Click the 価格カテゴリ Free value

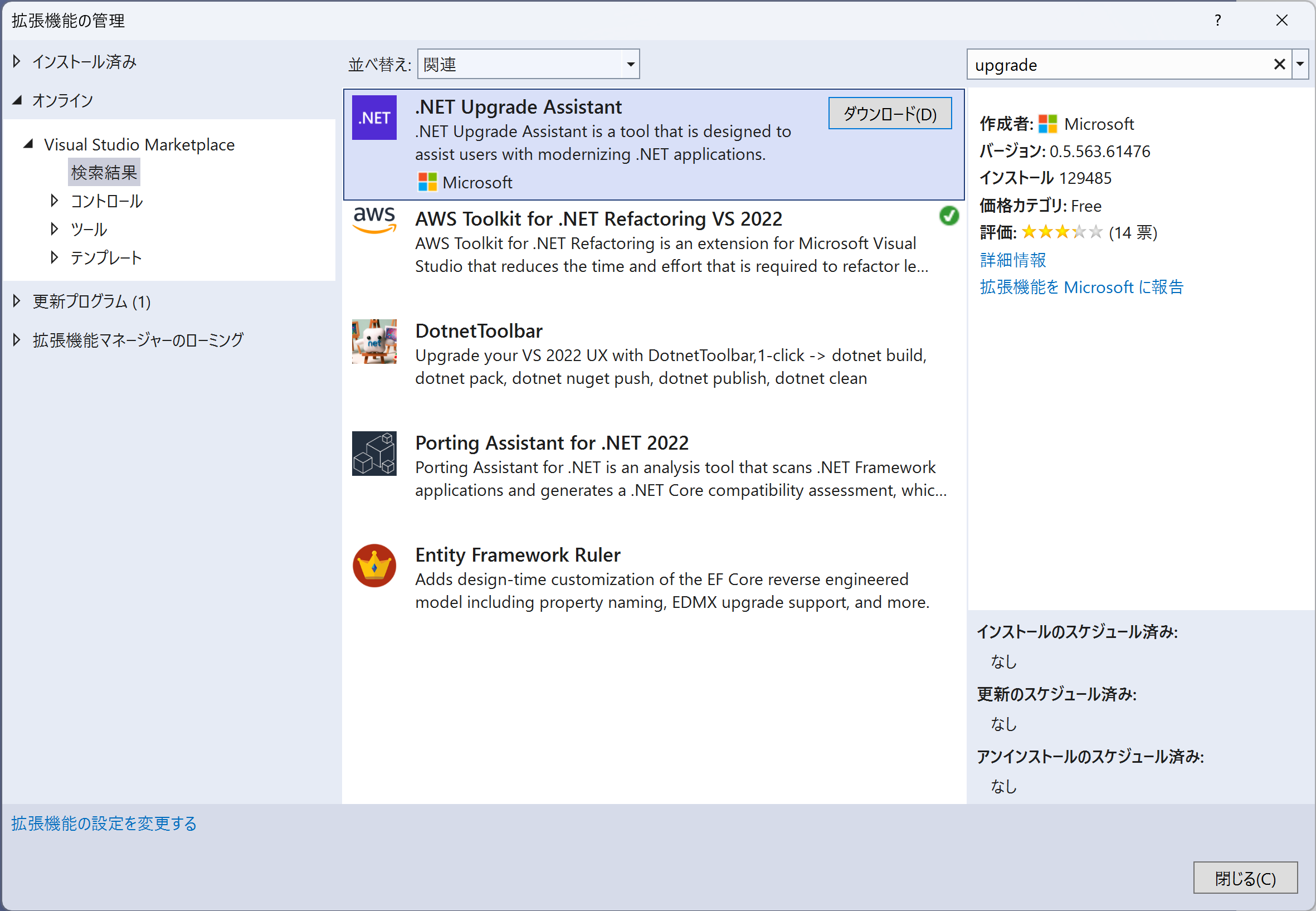[x=1086, y=206]
